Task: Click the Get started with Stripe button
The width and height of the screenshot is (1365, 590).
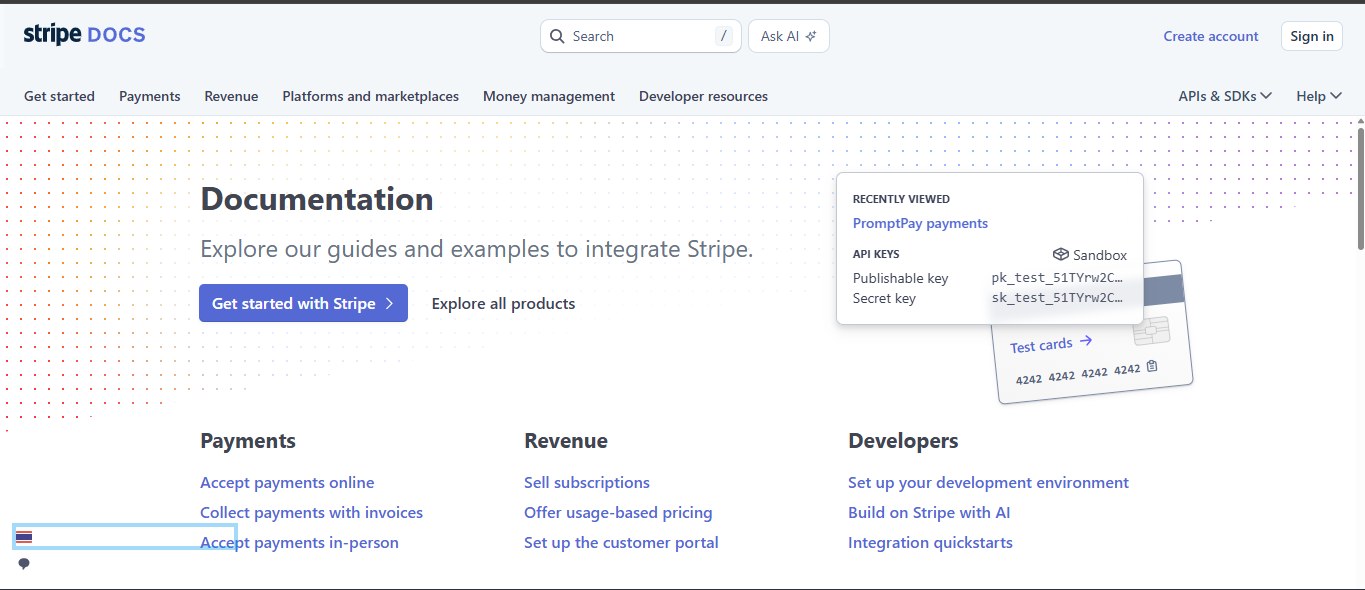Action: pos(303,303)
